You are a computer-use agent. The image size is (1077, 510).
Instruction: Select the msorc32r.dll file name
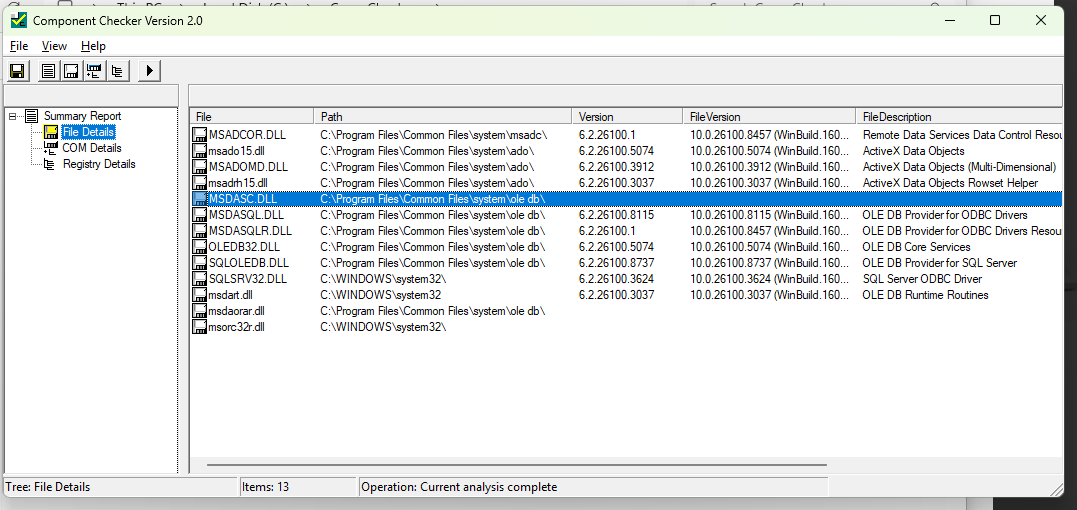click(x=237, y=327)
